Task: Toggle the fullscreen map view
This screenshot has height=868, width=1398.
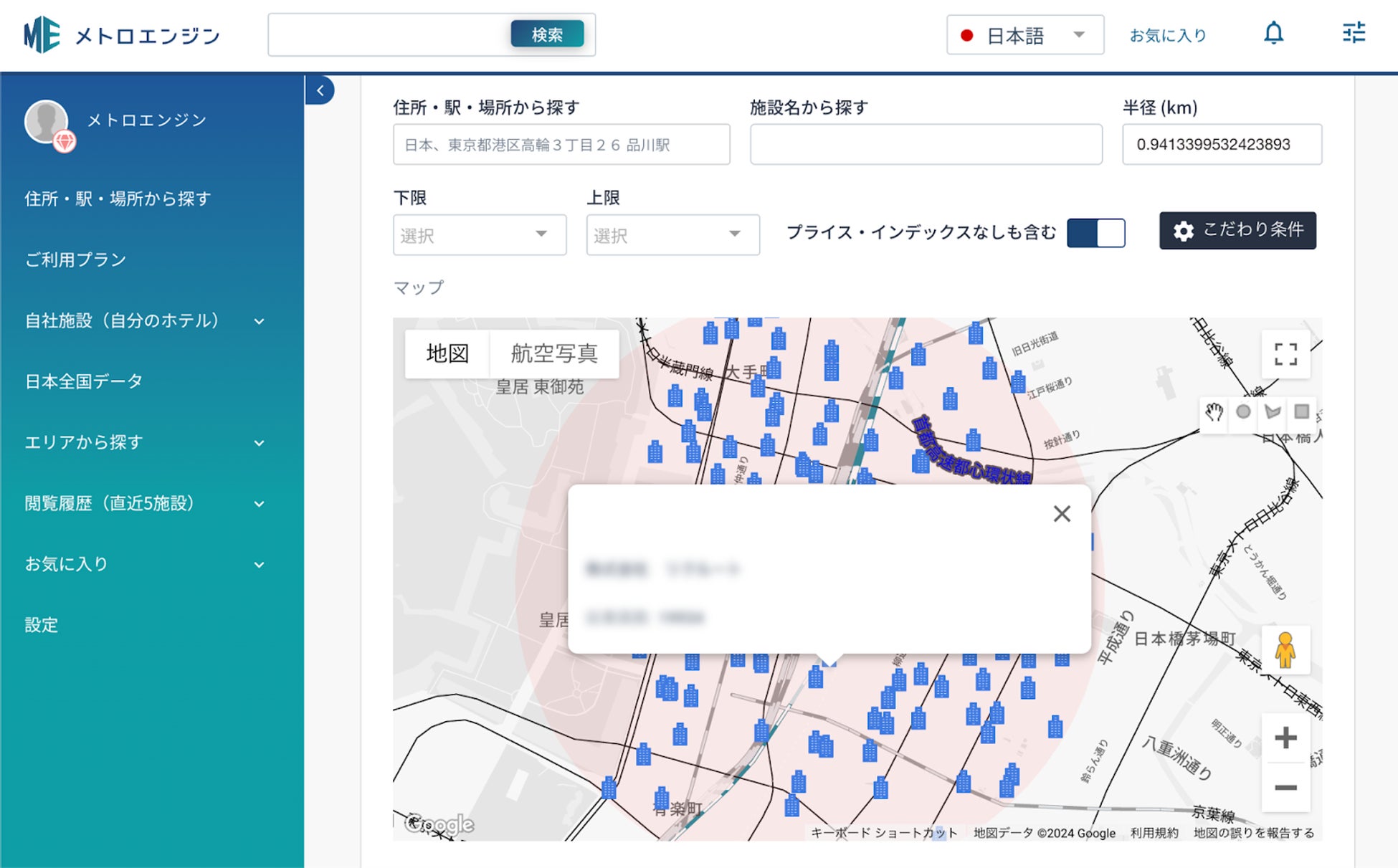Action: tap(1285, 354)
